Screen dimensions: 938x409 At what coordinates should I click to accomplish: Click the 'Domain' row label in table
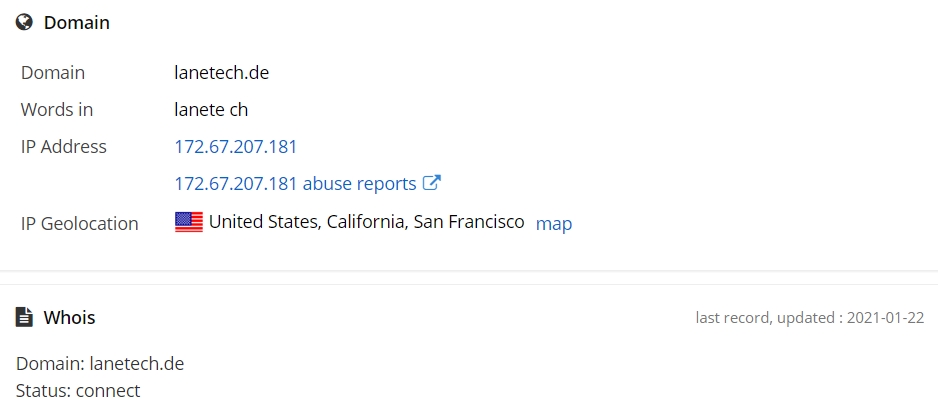click(53, 72)
